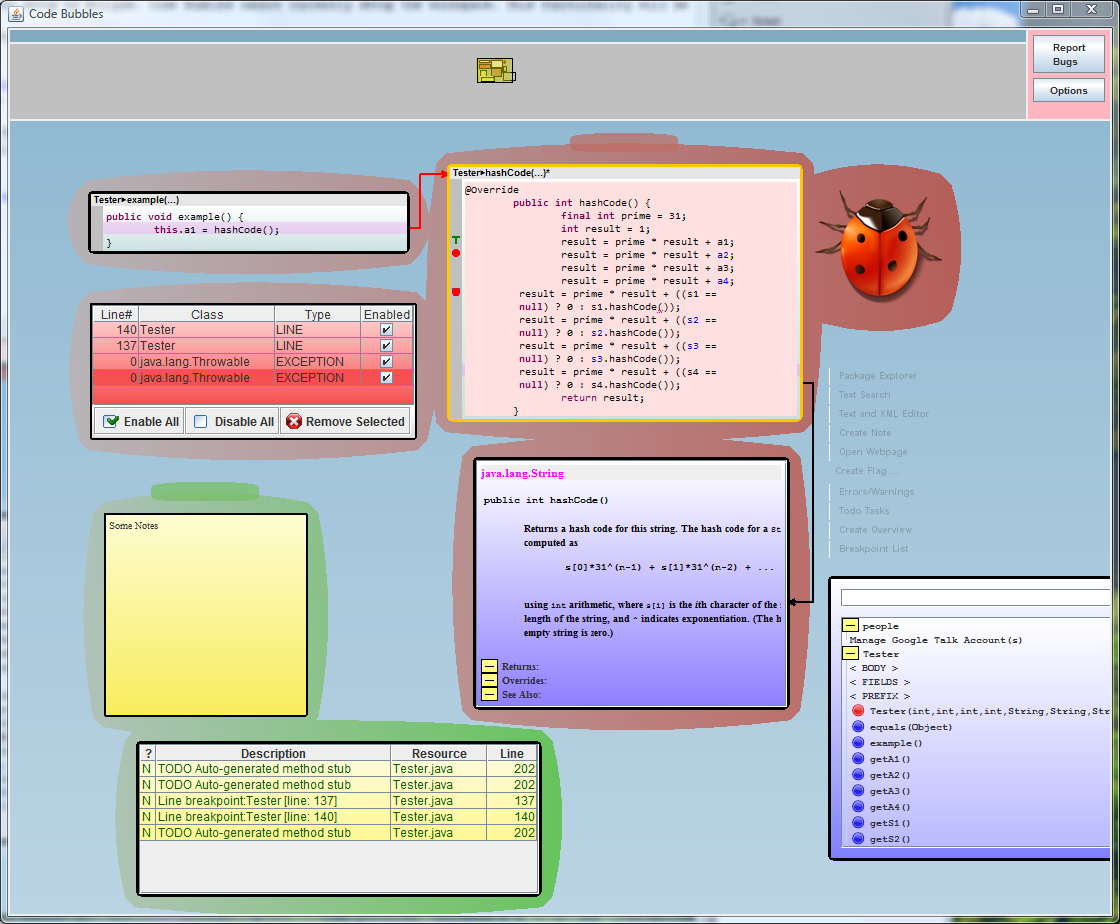Click the green T marker in hashCode gutter
1120x924 pixels.
pos(456,240)
